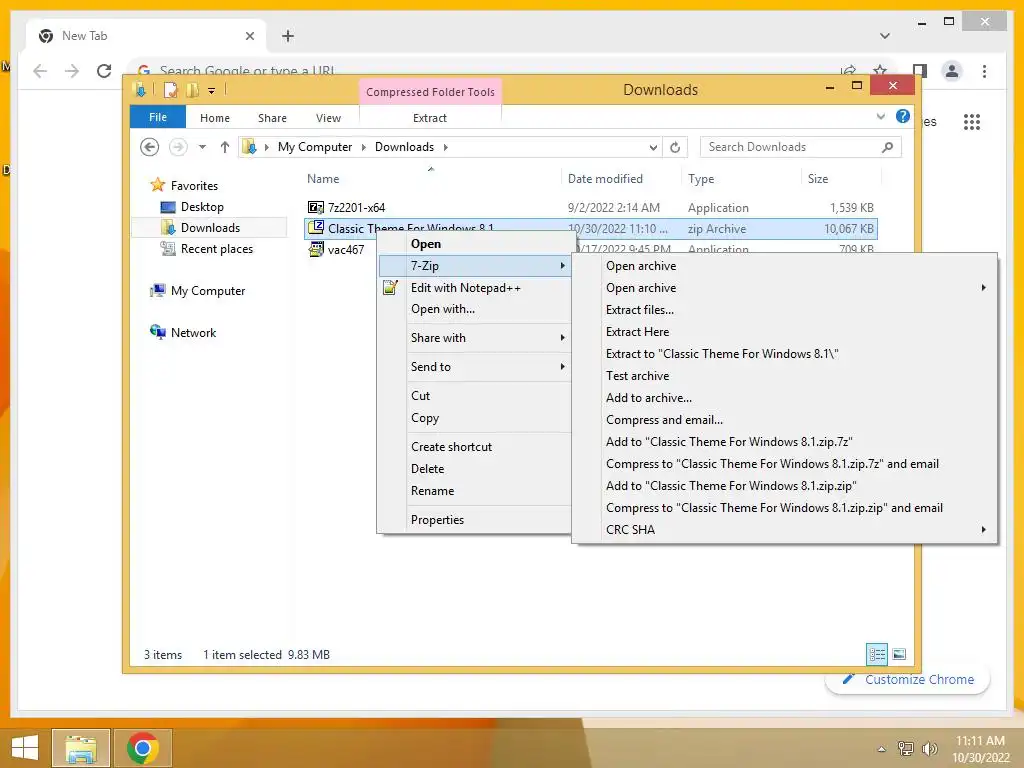Open File Explorer from taskbar

point(81,748)
